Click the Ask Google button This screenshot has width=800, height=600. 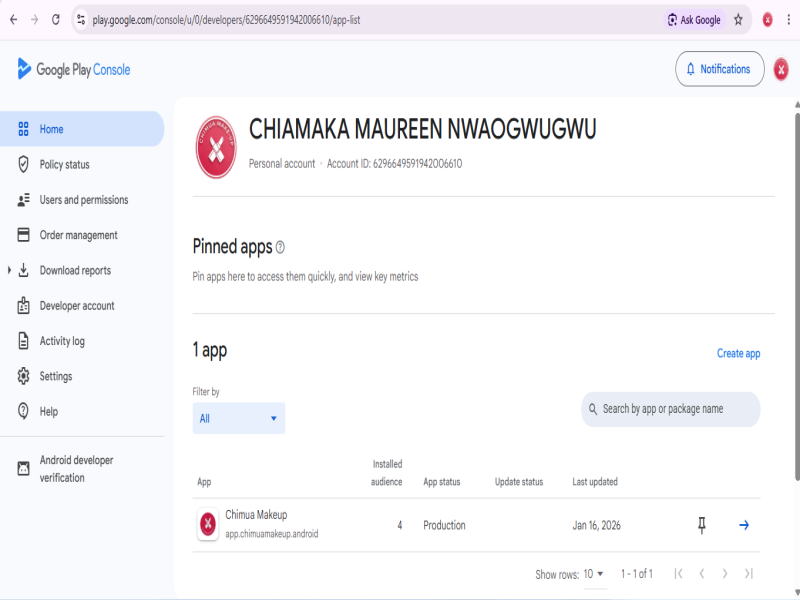694,20
